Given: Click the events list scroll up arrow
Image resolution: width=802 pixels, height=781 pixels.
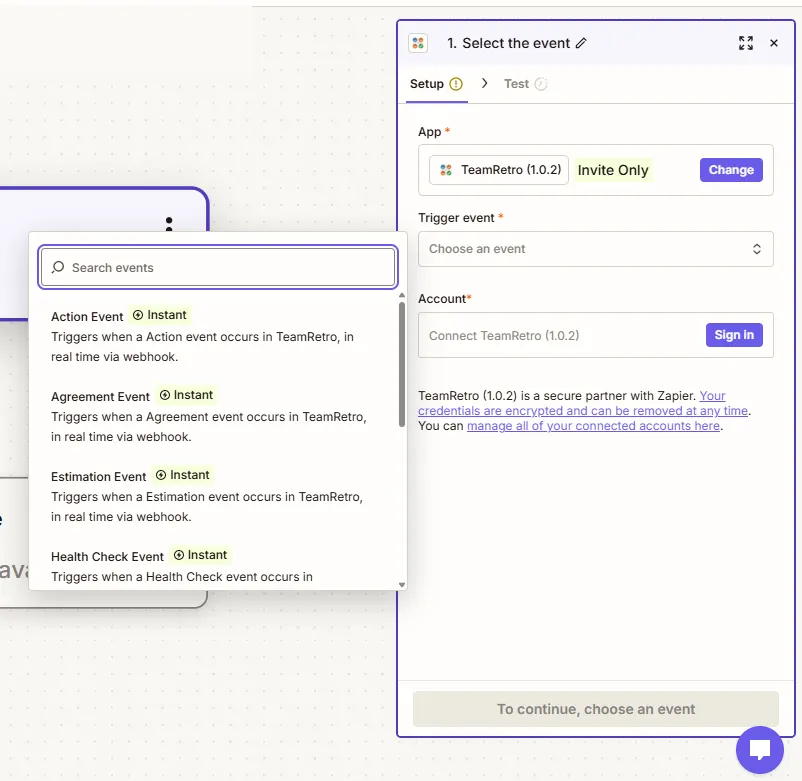Looking at the screenshot, I should pos(402,295).
